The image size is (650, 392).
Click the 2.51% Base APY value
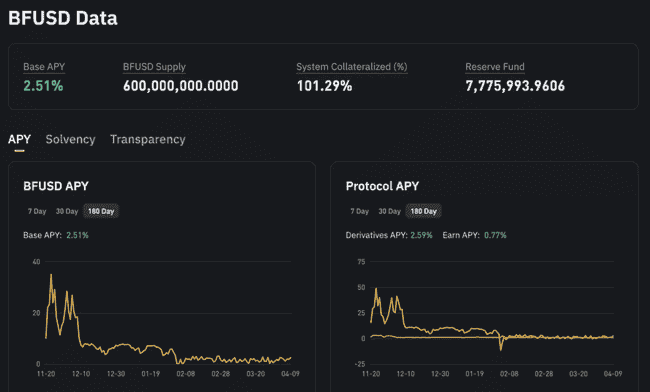pos(43,86)
